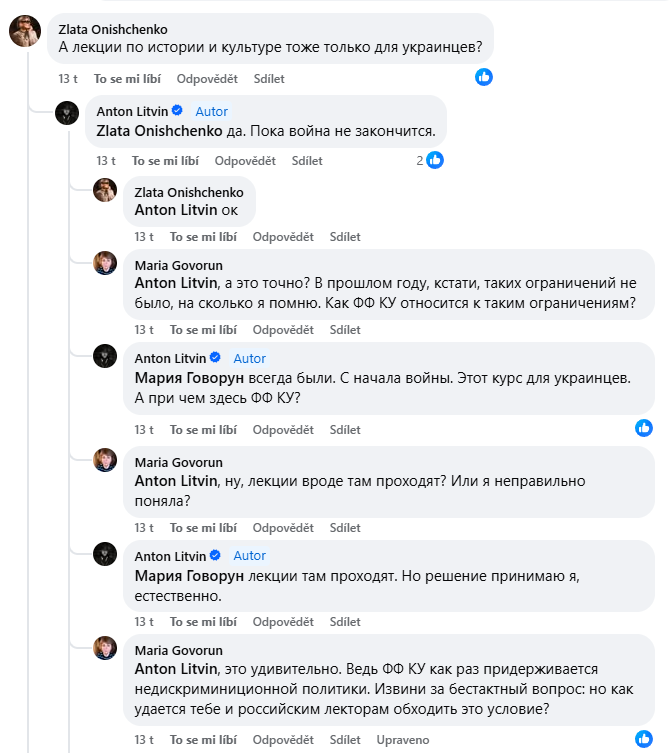Like Zlata's 'ок' reply via 'To se mi líbí'
670x753 pixels.
(x=203, y=237)
